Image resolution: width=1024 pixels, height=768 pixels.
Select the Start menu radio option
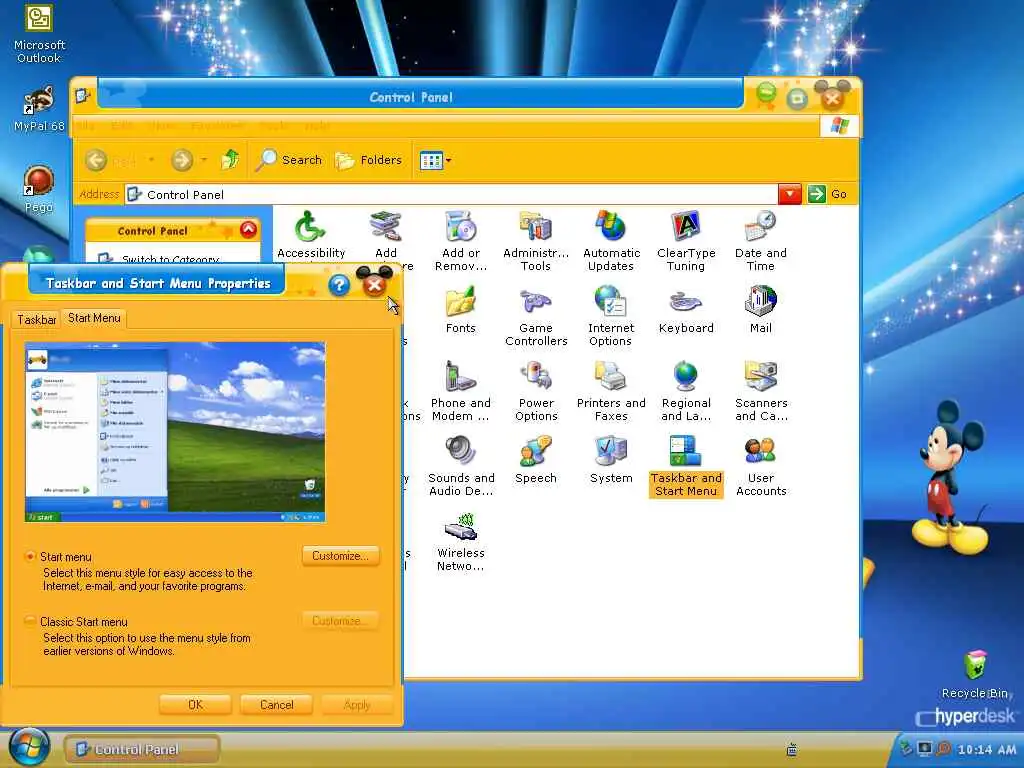(29, 556)
